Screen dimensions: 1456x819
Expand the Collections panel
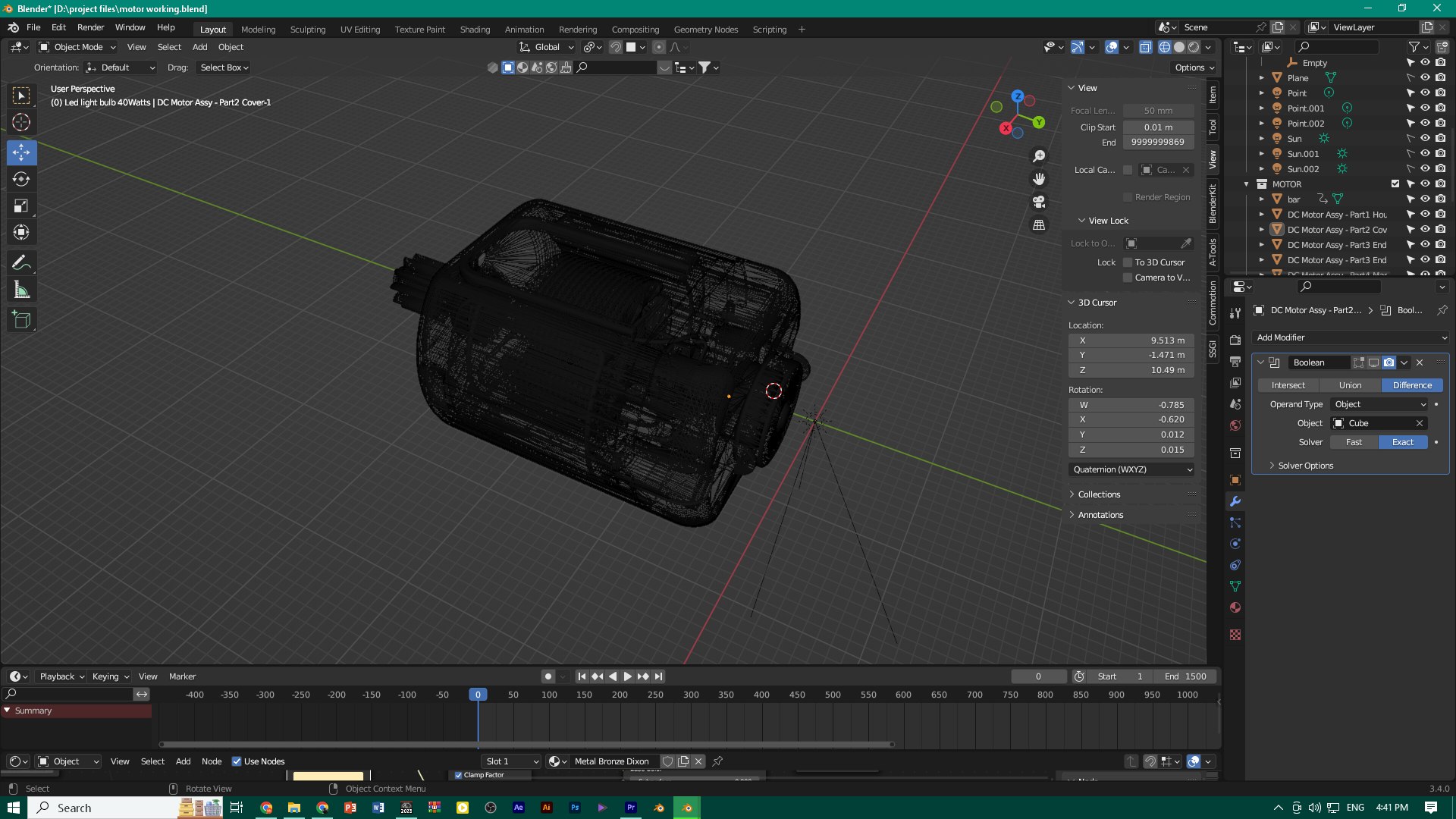[x=1099, y=494]
